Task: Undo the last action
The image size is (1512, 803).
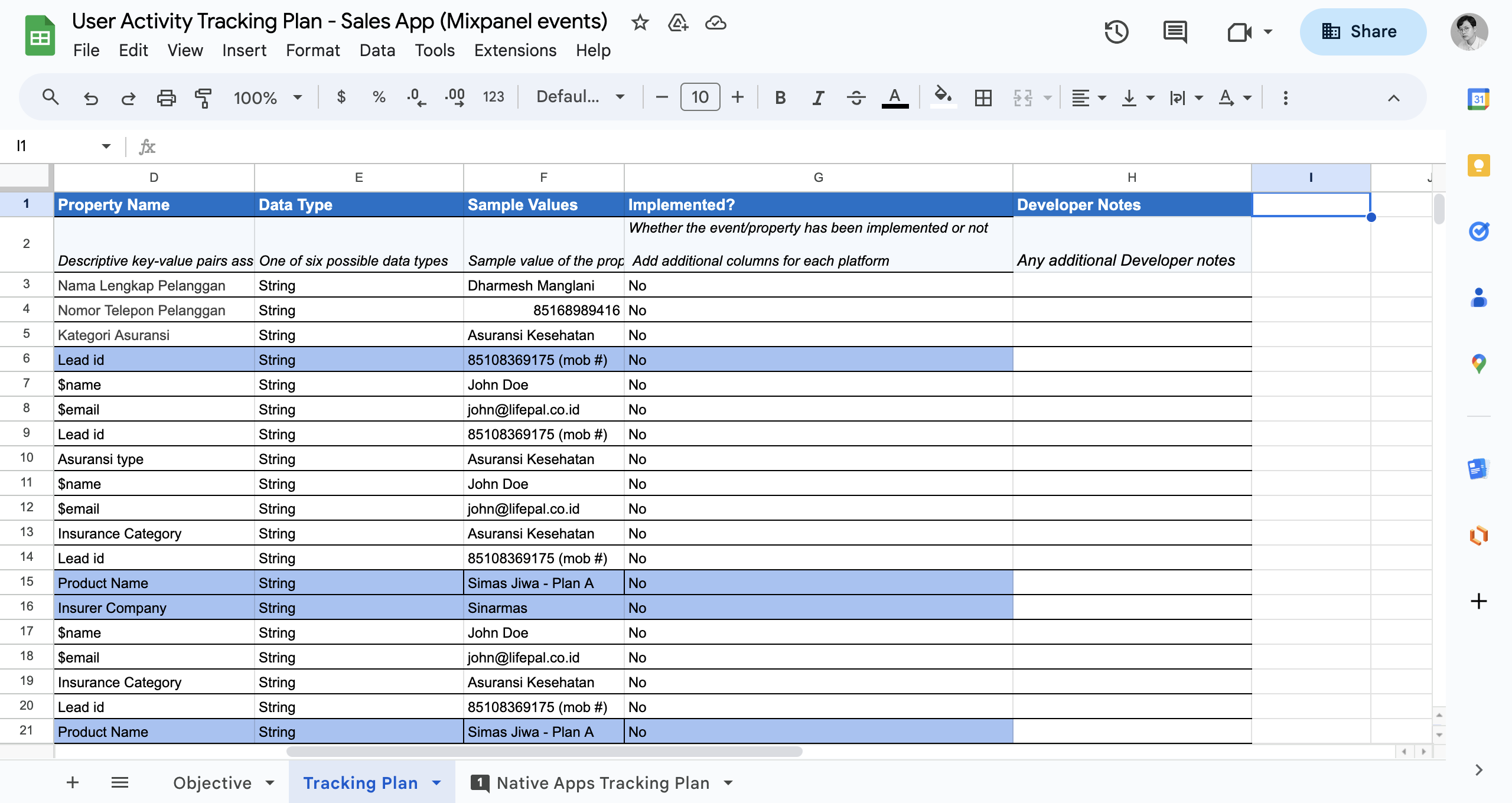Action: click(90, 97)
